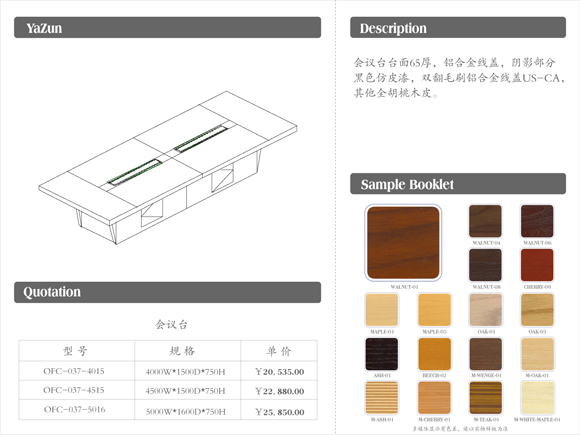Click the table title 会议台
The image size is (580, 435).
click(x=171, y=325)
